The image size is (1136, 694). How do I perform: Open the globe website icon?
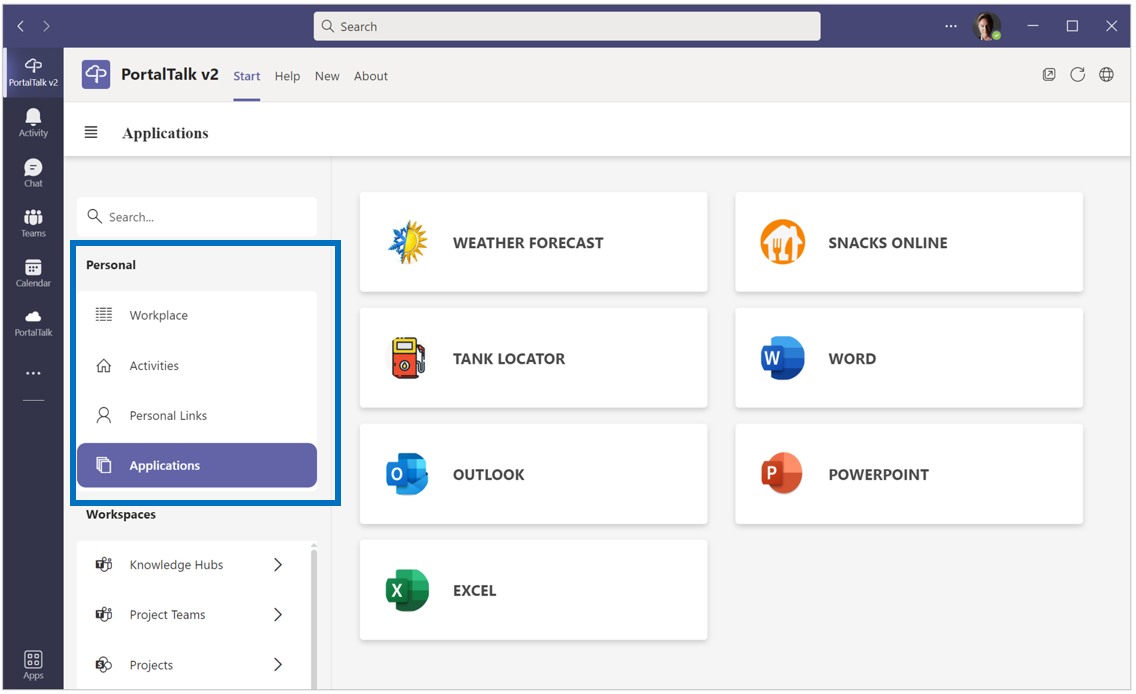1106,75
